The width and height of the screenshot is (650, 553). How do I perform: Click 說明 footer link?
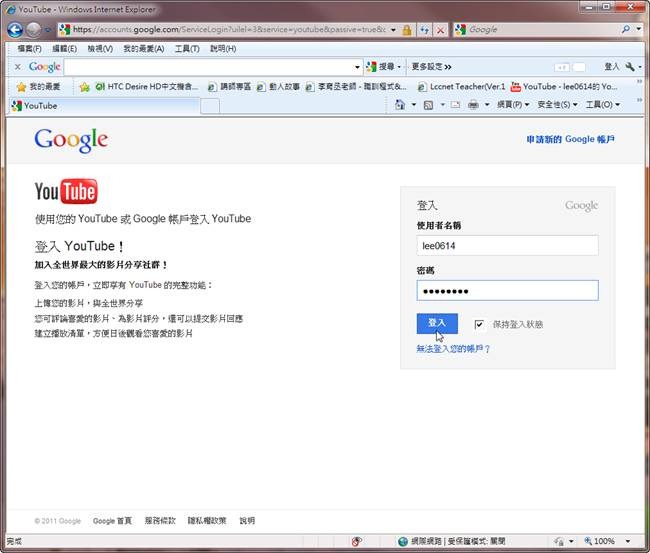coord(247,521)
